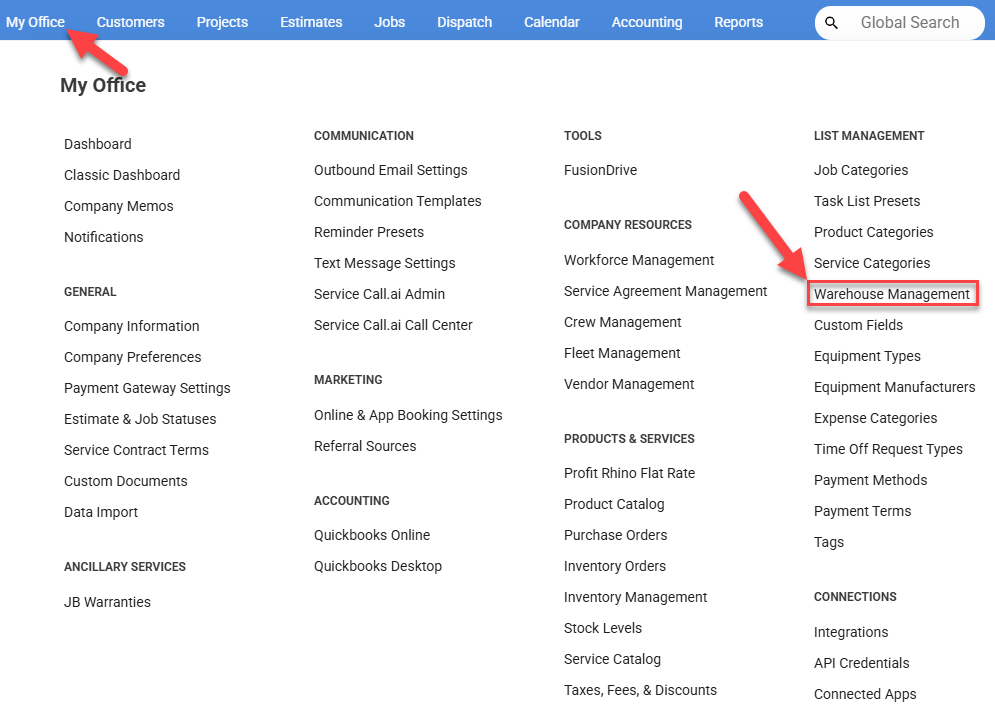Open Vendor Management
Screen dimensions: 995x710
point(629,385)
